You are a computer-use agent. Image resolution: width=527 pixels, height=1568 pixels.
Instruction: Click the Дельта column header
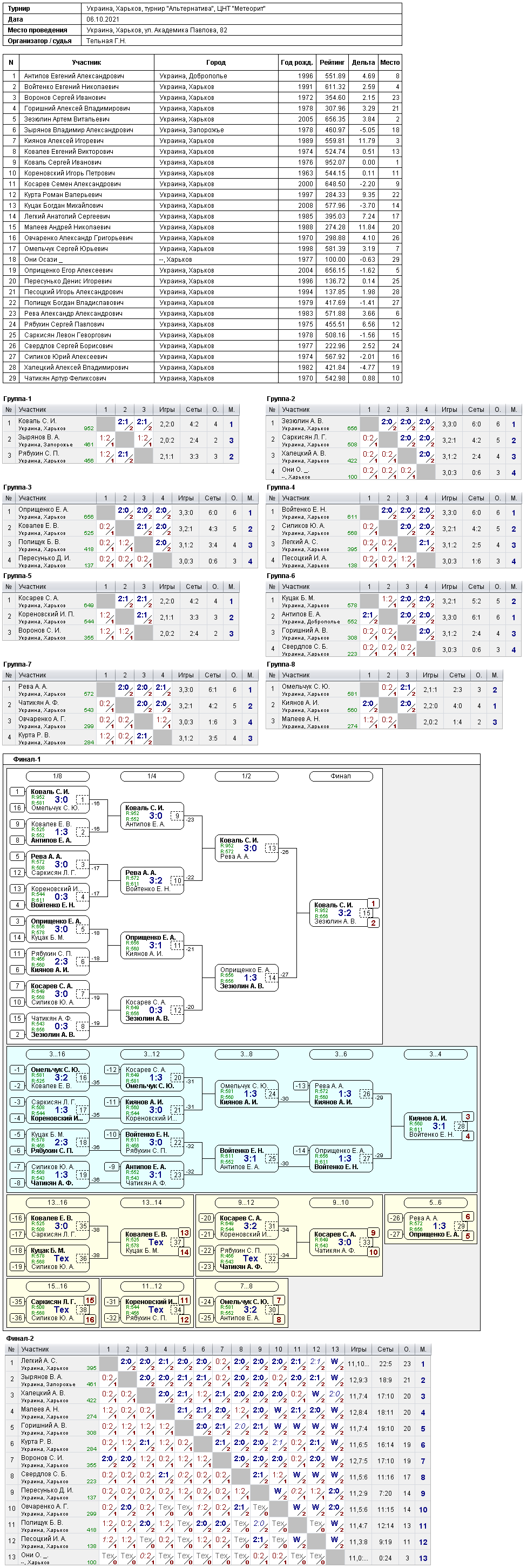click(x=363, y=62)
